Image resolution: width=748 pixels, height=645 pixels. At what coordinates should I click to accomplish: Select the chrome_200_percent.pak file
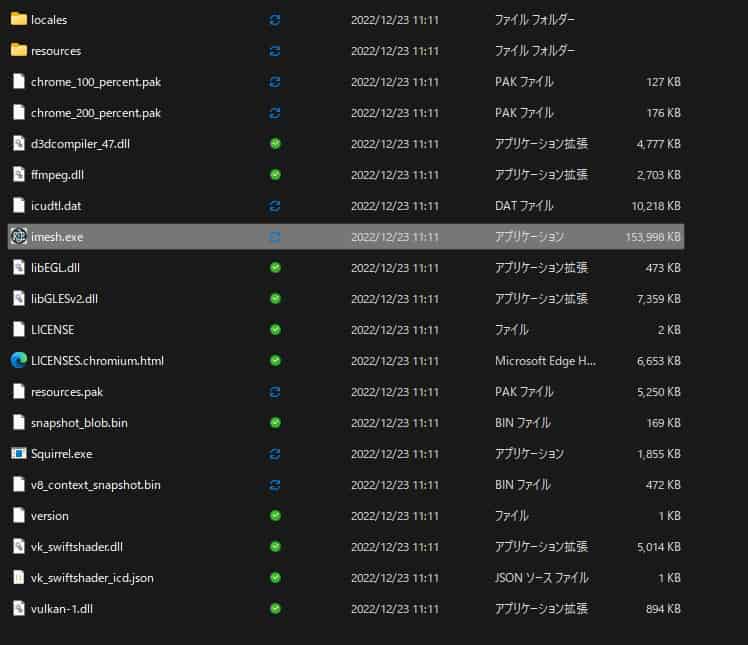[x=95, y=113]
